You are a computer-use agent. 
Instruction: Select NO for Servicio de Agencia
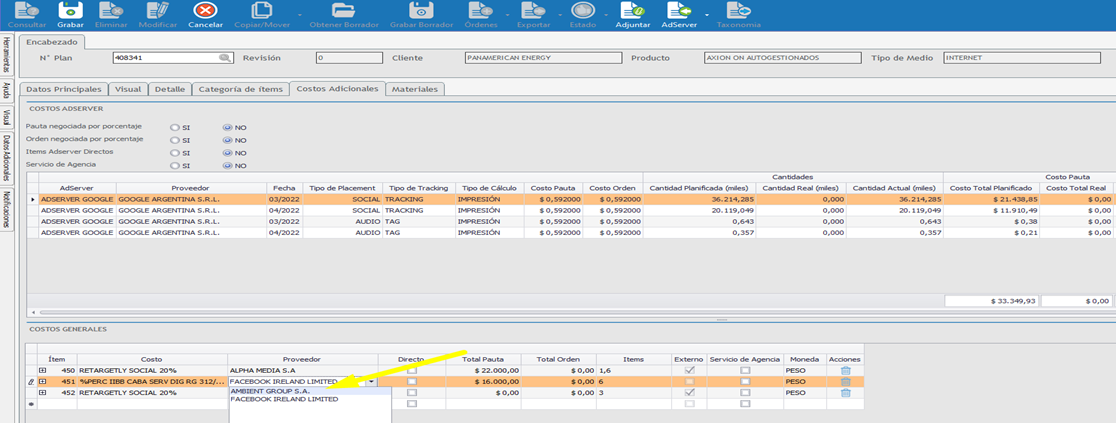click(x=227, y=166)
